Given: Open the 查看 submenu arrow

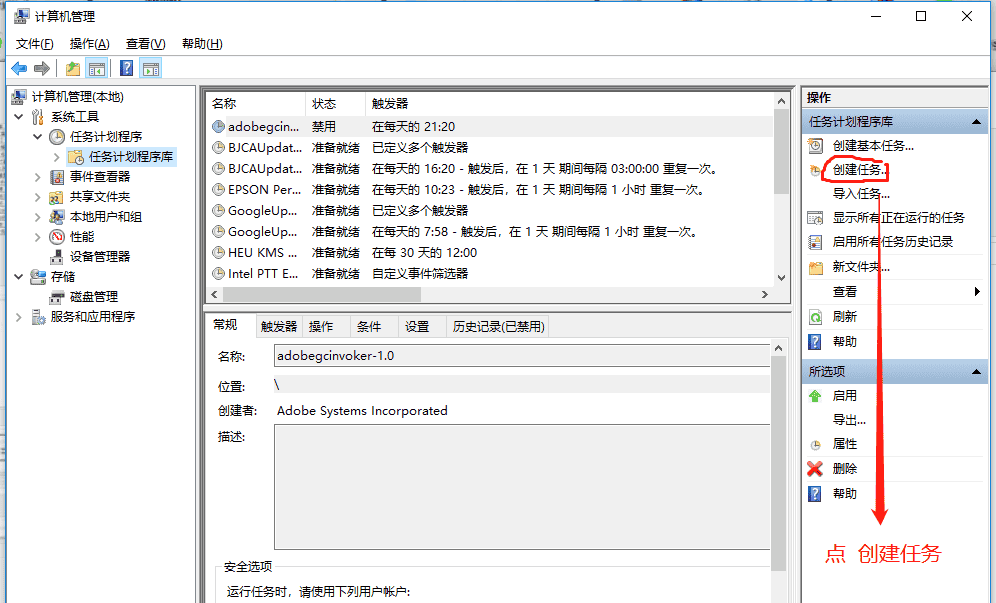Looking at the screenshot, I should [x=975, y=292].
